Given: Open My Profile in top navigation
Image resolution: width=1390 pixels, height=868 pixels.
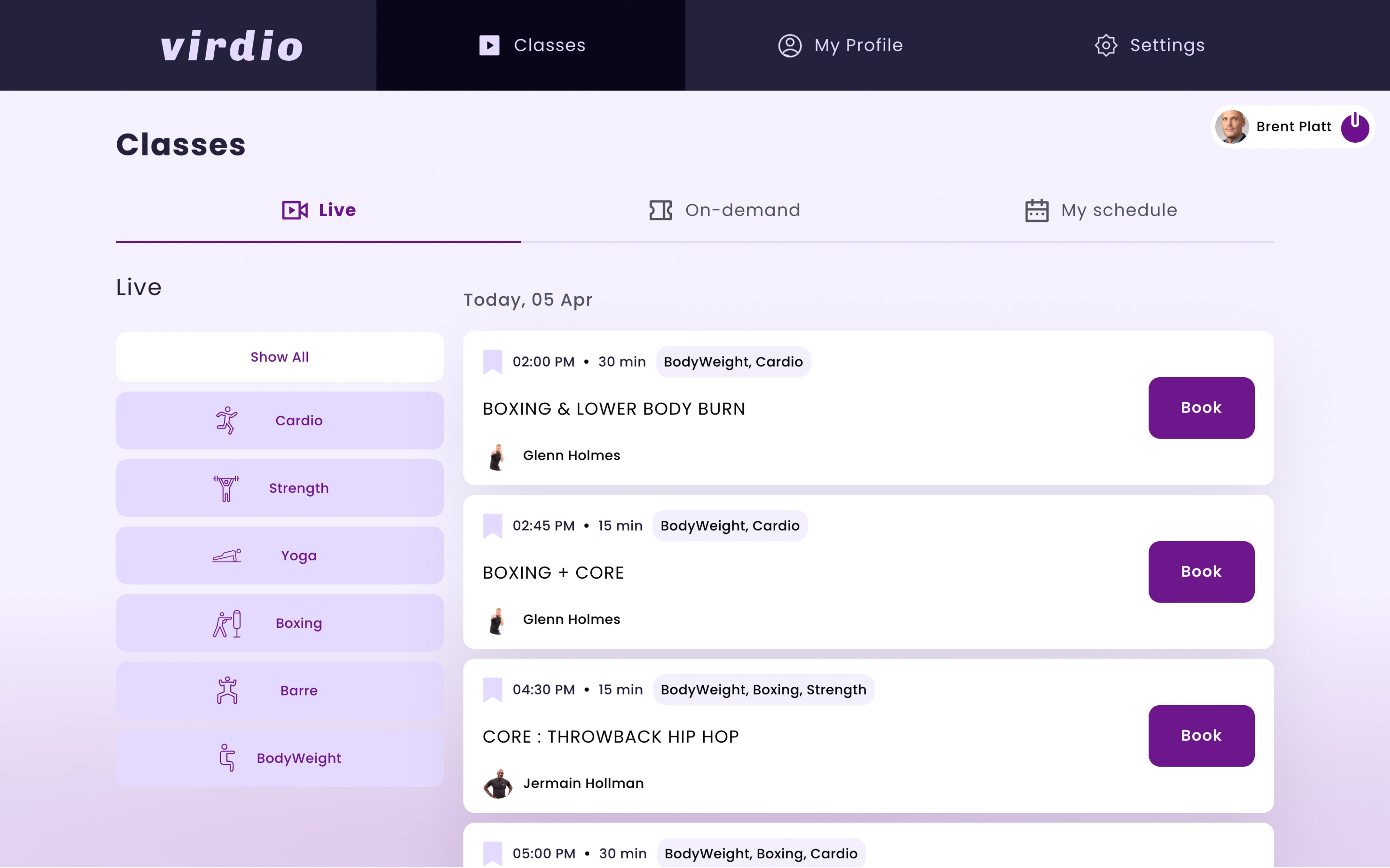Looking at the screenshot, I should [x=840, y=45].
